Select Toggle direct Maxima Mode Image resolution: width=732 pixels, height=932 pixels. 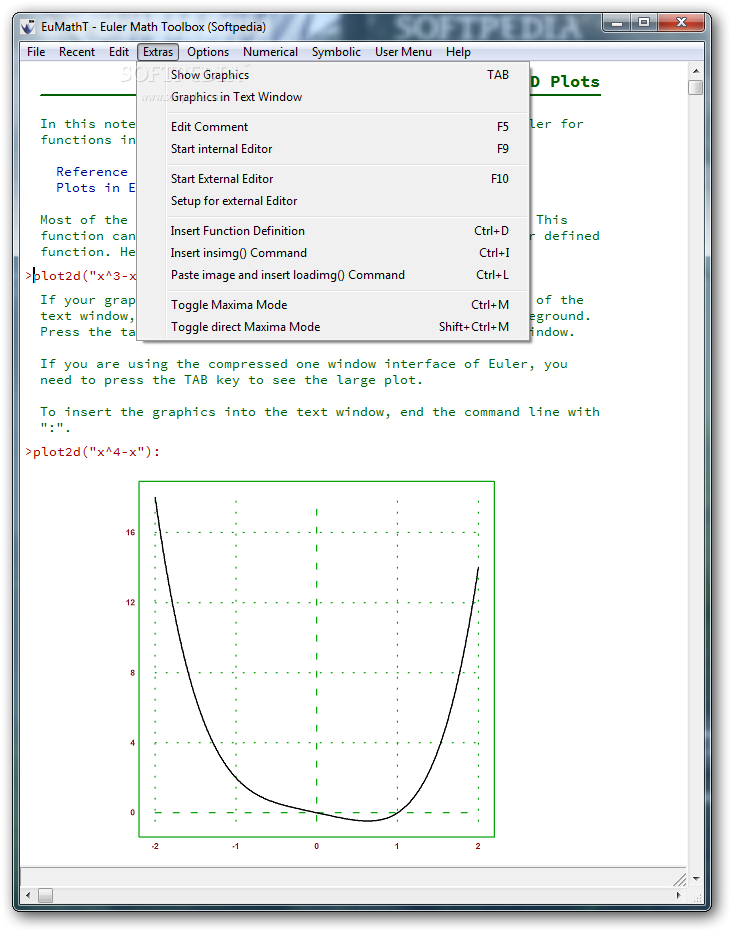tap(333, 327)
